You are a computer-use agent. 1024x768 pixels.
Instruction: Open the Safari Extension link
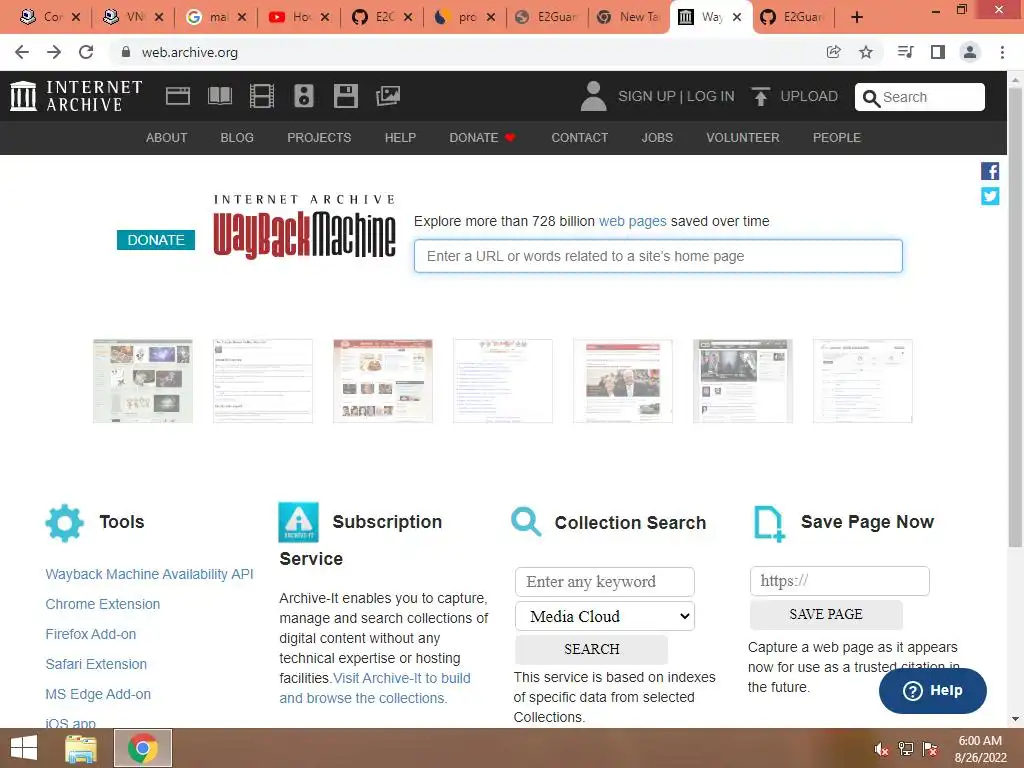click(96, 664)
